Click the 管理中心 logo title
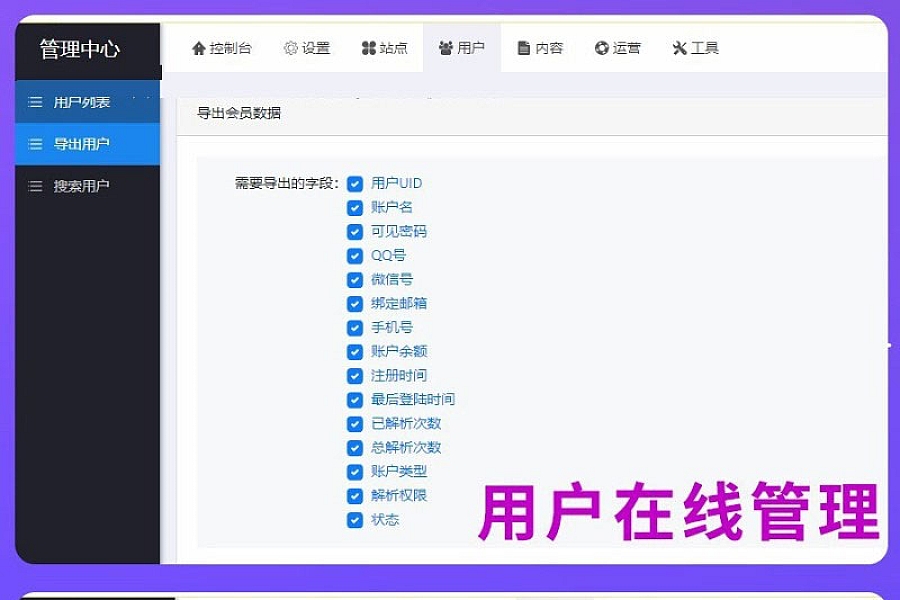Viewport: 900px width, 600px height. pyautogui.click(x=80, y=49)
